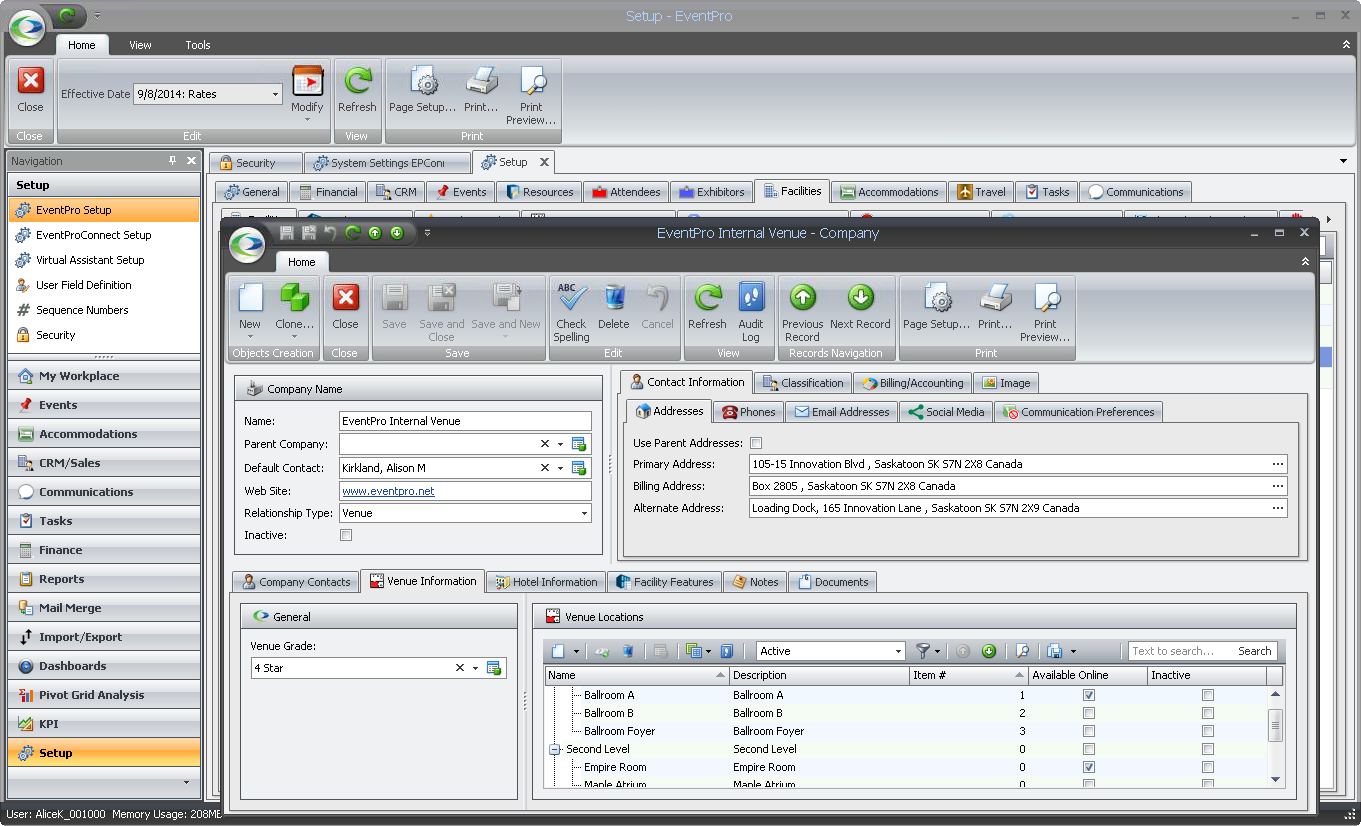Click the Text to search field
The height and width of the screenshot is (826, 1361).
pos(1180,651)
